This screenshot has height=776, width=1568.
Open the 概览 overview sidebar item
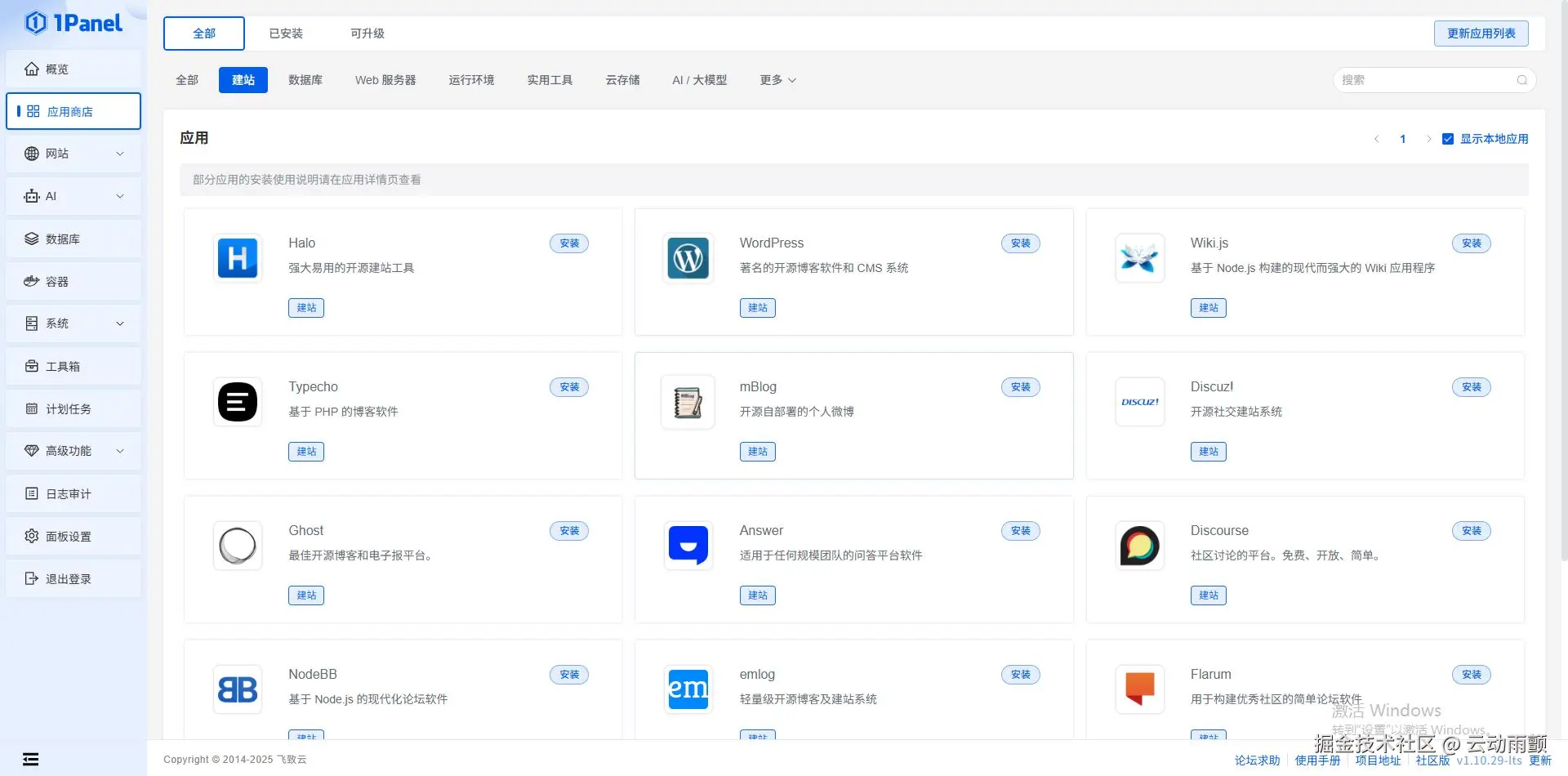(73, 69)
